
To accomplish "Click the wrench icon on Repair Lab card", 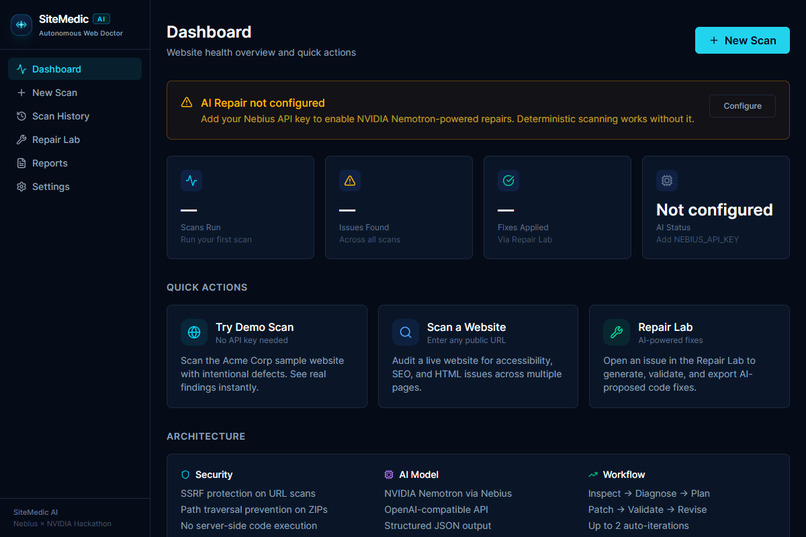I will point(616,332).
